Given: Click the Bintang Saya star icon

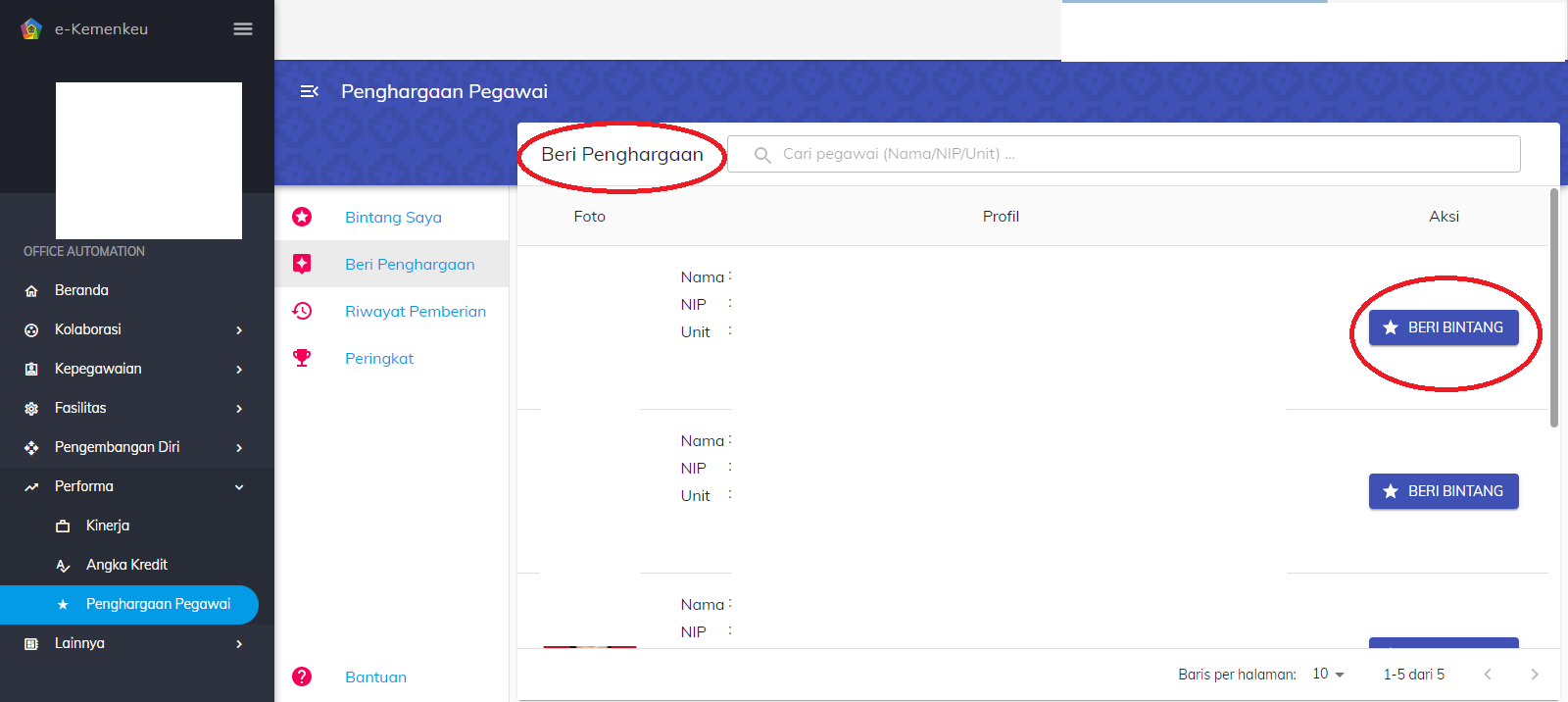Looking at the screenshot, I should pos(302,217).
